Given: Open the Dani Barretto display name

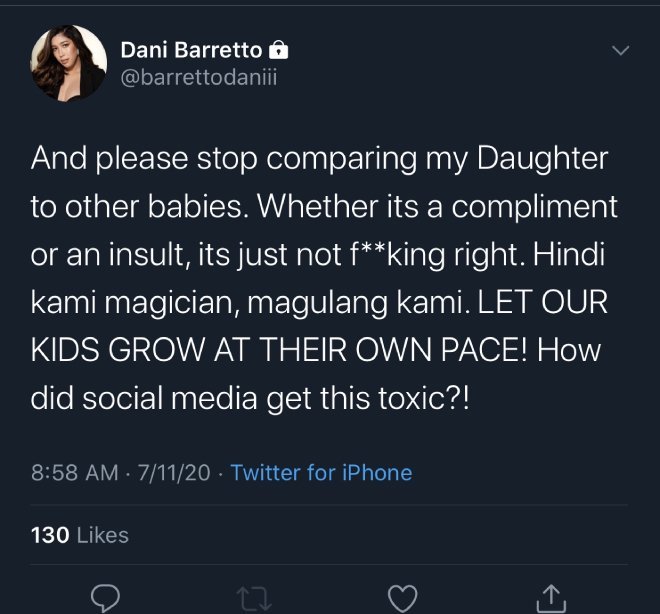Looking at the screenshot, I should pos(191,50).
